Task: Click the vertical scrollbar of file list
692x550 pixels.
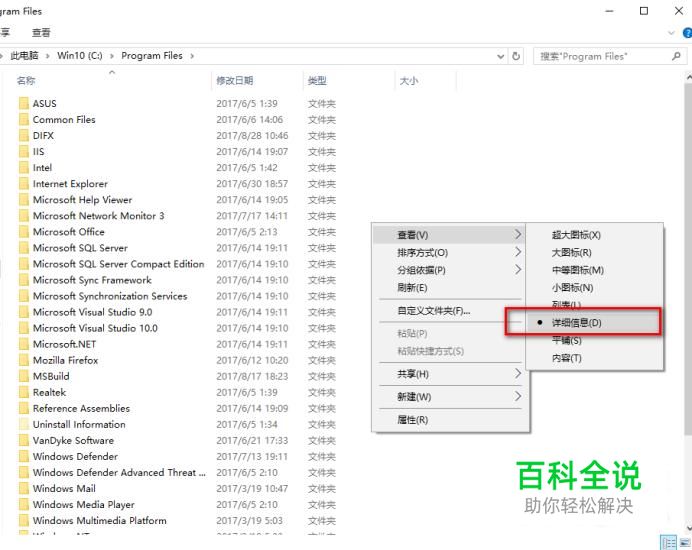Action: point(688,260)
